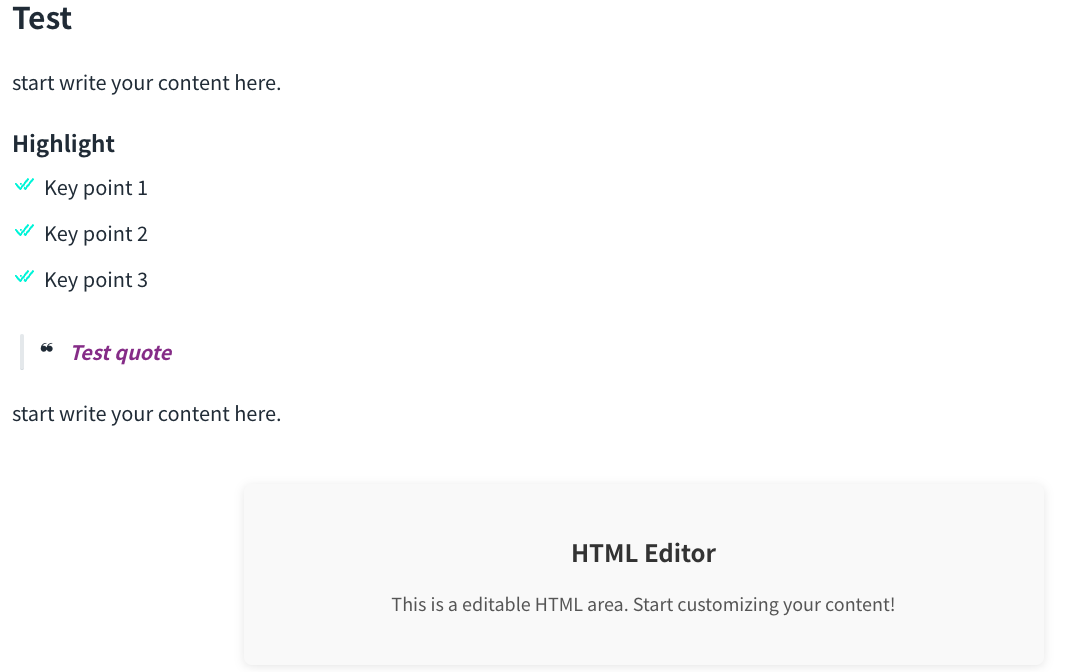Select the 'HTML Editor' card heading
This screenshot has height=672, width=1070.
tap(643, 553)
